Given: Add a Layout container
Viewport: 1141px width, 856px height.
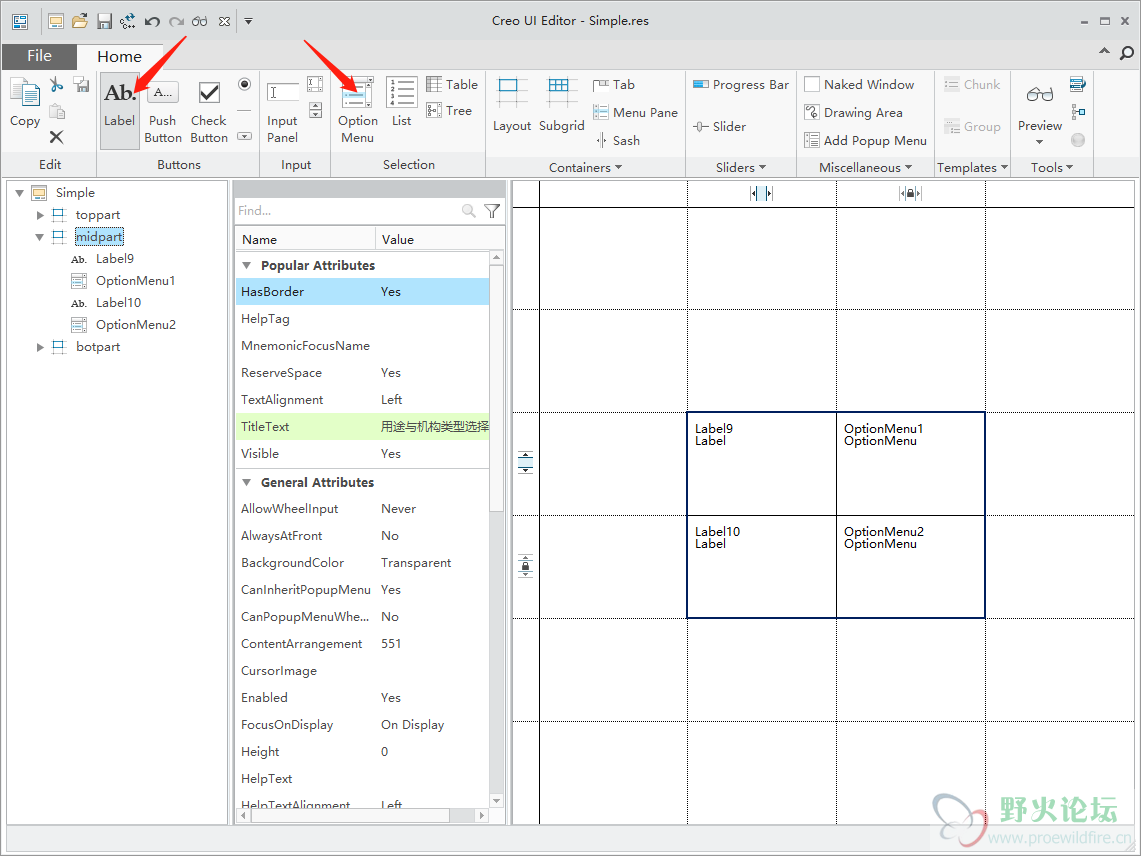Looking at the screenshot, I should tap(512, 106).
